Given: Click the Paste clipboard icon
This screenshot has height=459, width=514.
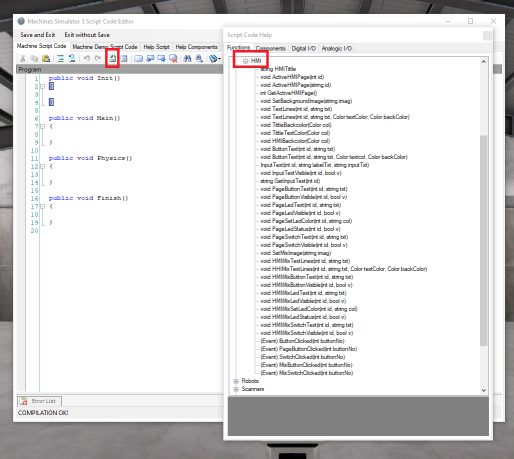Looking at the screenshot, I should coord(46,59).
